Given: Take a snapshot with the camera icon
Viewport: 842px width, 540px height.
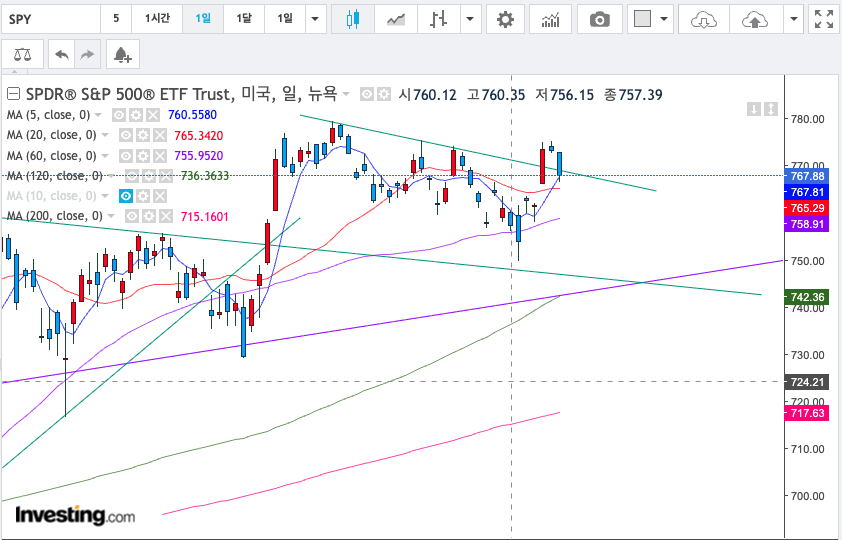Looking at the screenshot, I should coord(599,20).
